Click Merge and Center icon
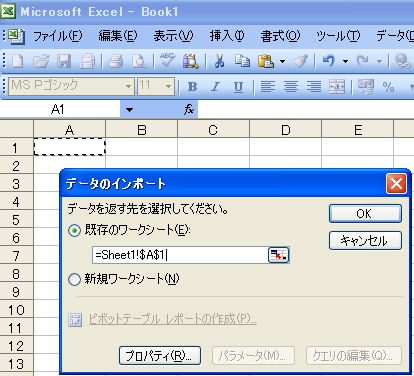Viewport: 414px width, 376px height. pyautogui.click(x=337, y=87)
